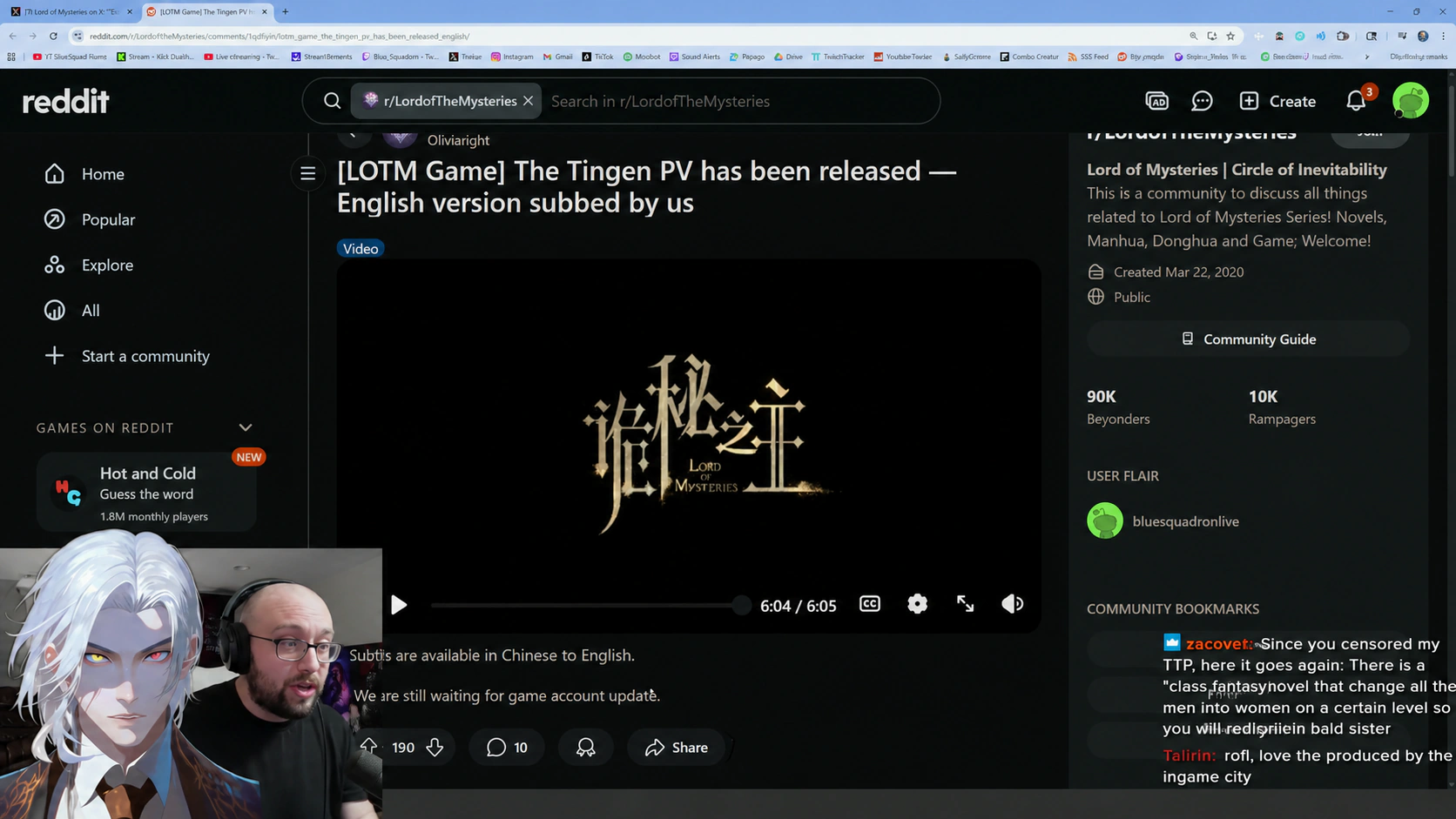Viewport: 1456px width, 819px height.
Task: Open the Moobot bookmark
Action: click(x=642, y=57)
